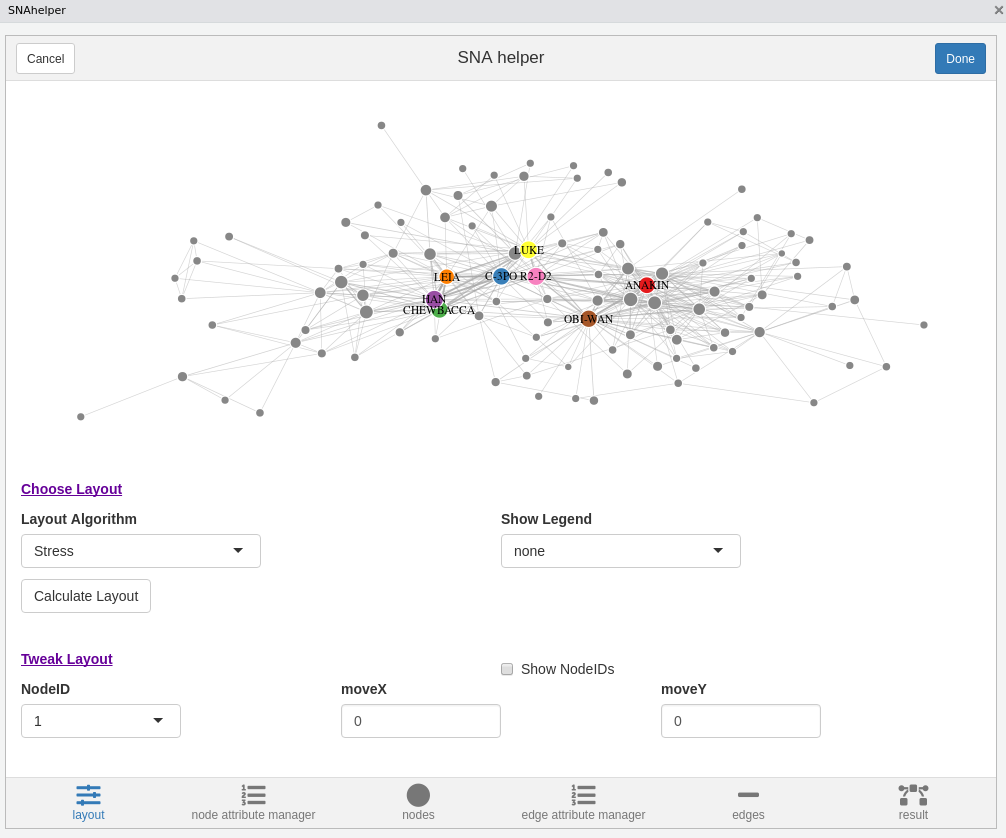Click the Calculate Layout button
This screenshot has width=1006, height=838.
click(86, 596)
